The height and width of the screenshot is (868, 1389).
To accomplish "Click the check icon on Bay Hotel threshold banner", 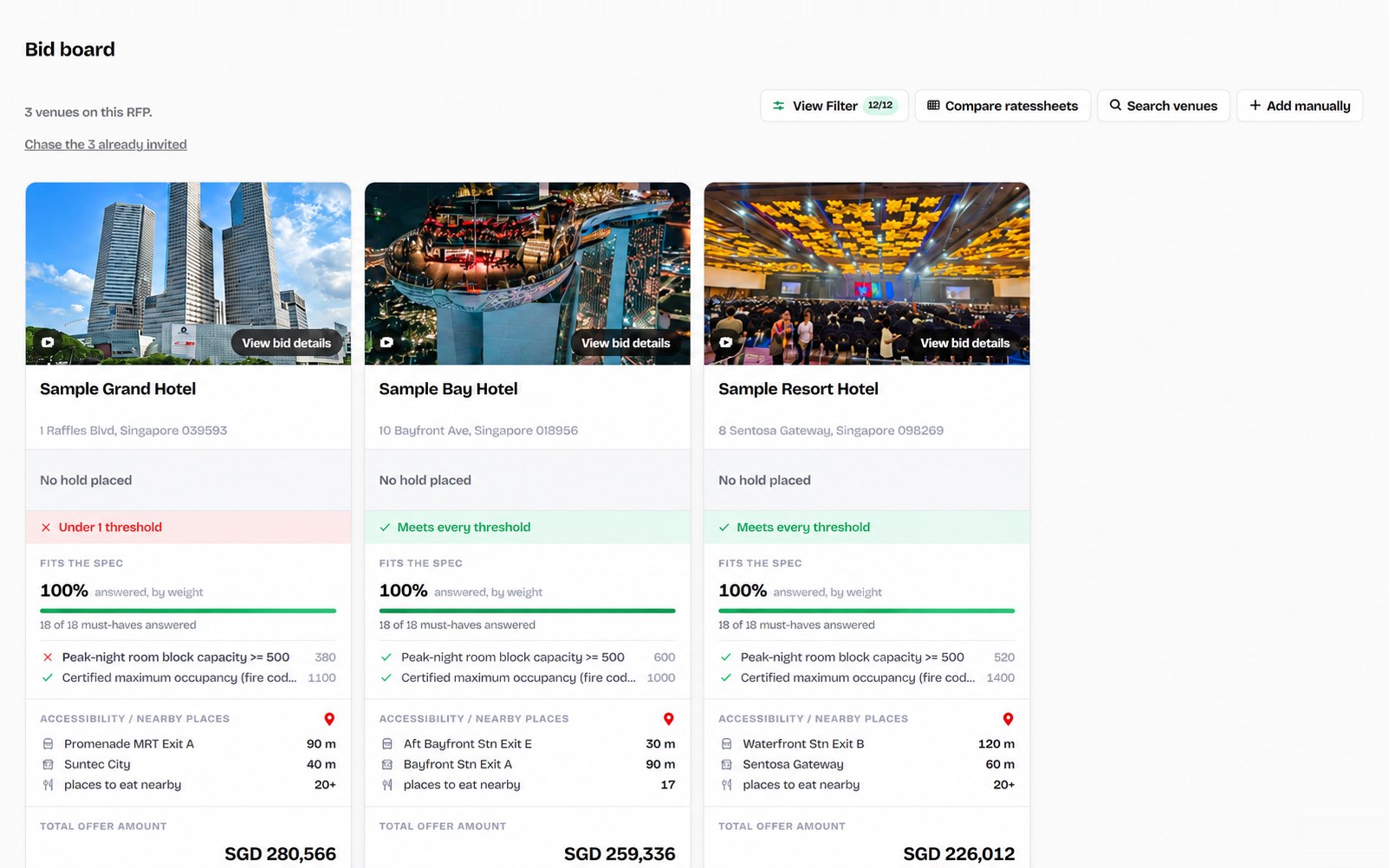I will [385, 528].
